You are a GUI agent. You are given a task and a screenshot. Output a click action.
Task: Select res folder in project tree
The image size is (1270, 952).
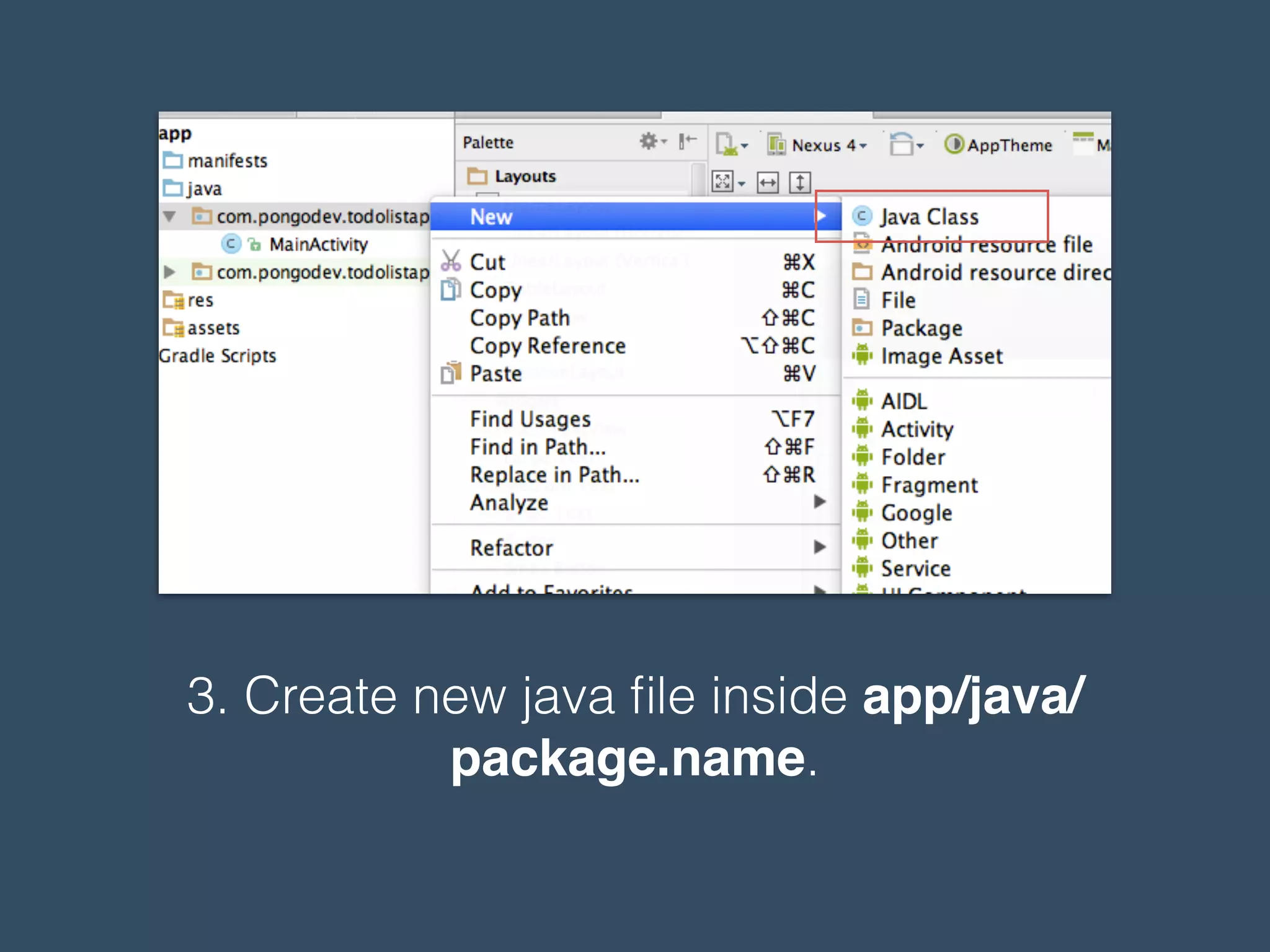[x=200, y=300]
